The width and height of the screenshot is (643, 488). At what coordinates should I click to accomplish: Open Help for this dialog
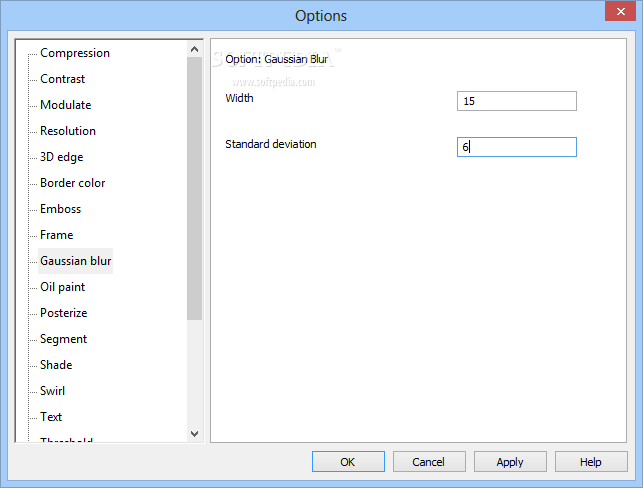click(x=591, y=462)
